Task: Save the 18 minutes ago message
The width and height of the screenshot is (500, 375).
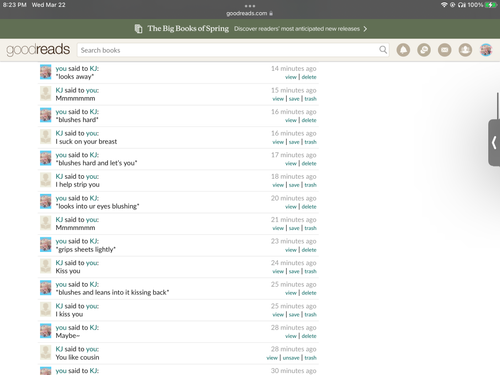Action: (294, 185)
